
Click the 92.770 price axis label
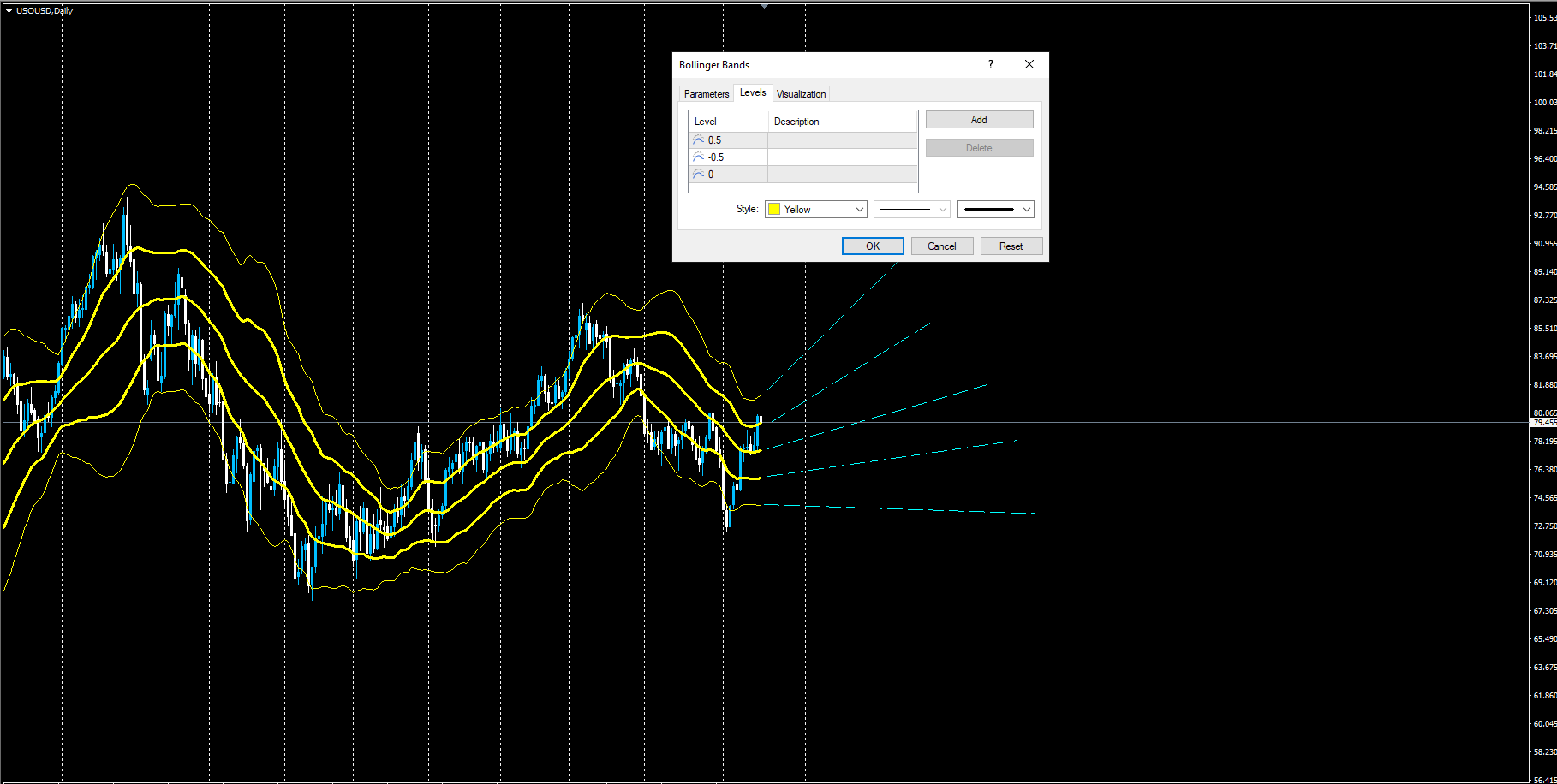(x=1545, y=216)
